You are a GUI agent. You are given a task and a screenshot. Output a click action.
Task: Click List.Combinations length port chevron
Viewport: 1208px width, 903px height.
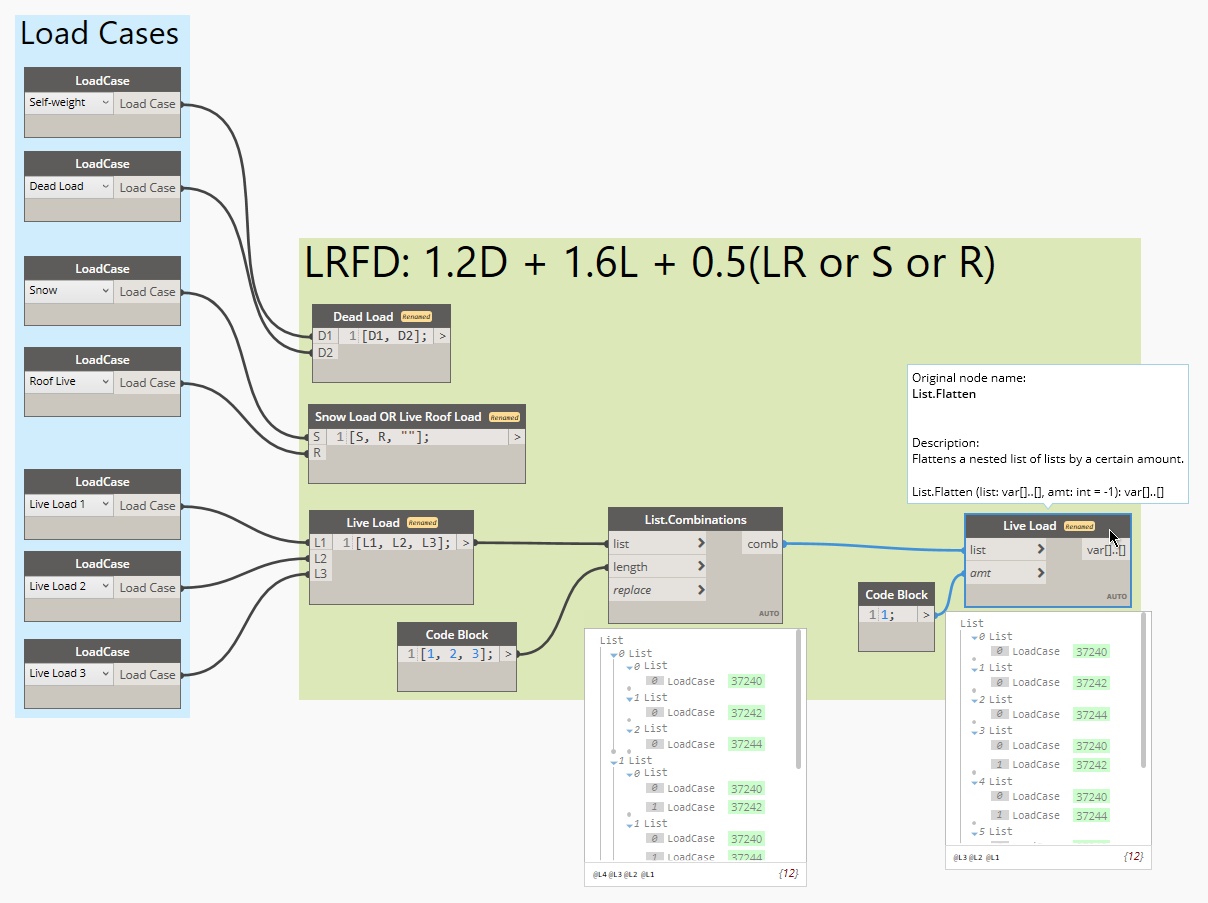click(701, 566)
